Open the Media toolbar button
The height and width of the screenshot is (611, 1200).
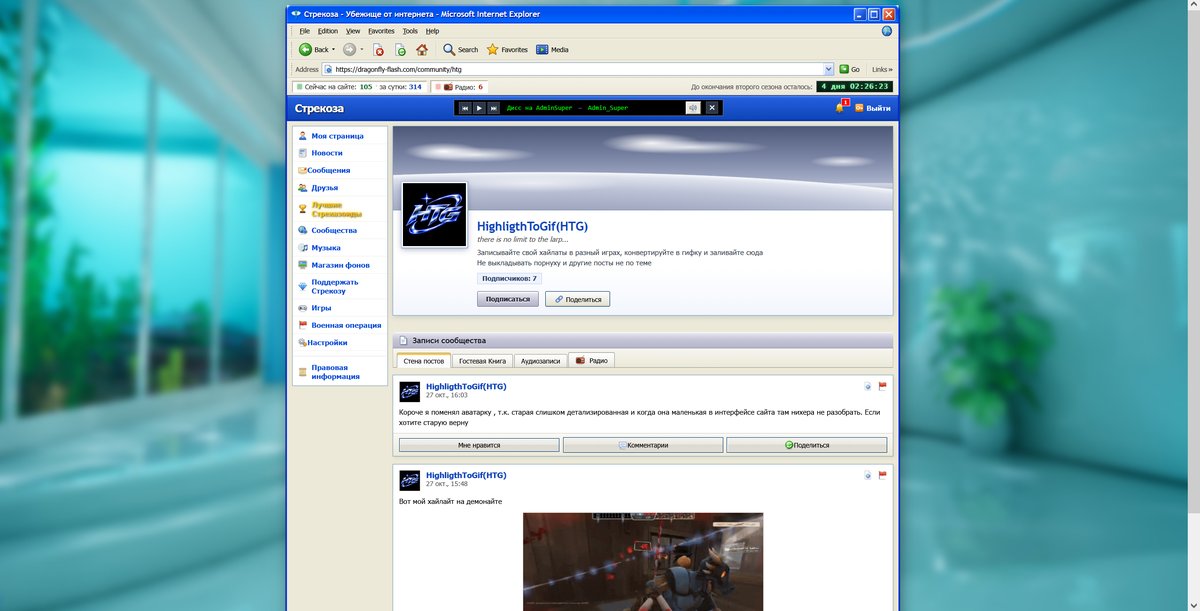click(552, 49)
